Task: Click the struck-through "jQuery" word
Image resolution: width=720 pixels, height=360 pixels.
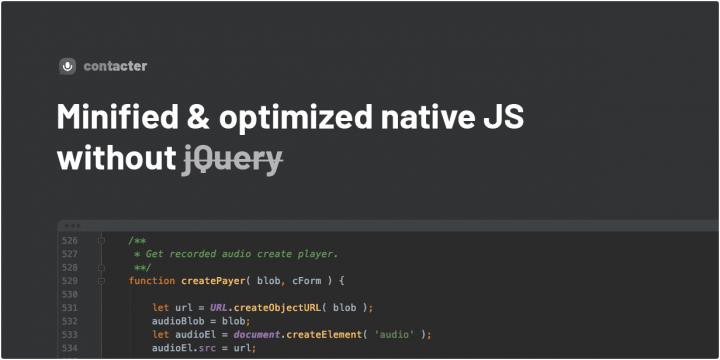Action: pyautogui.click(x=232, y=160)
